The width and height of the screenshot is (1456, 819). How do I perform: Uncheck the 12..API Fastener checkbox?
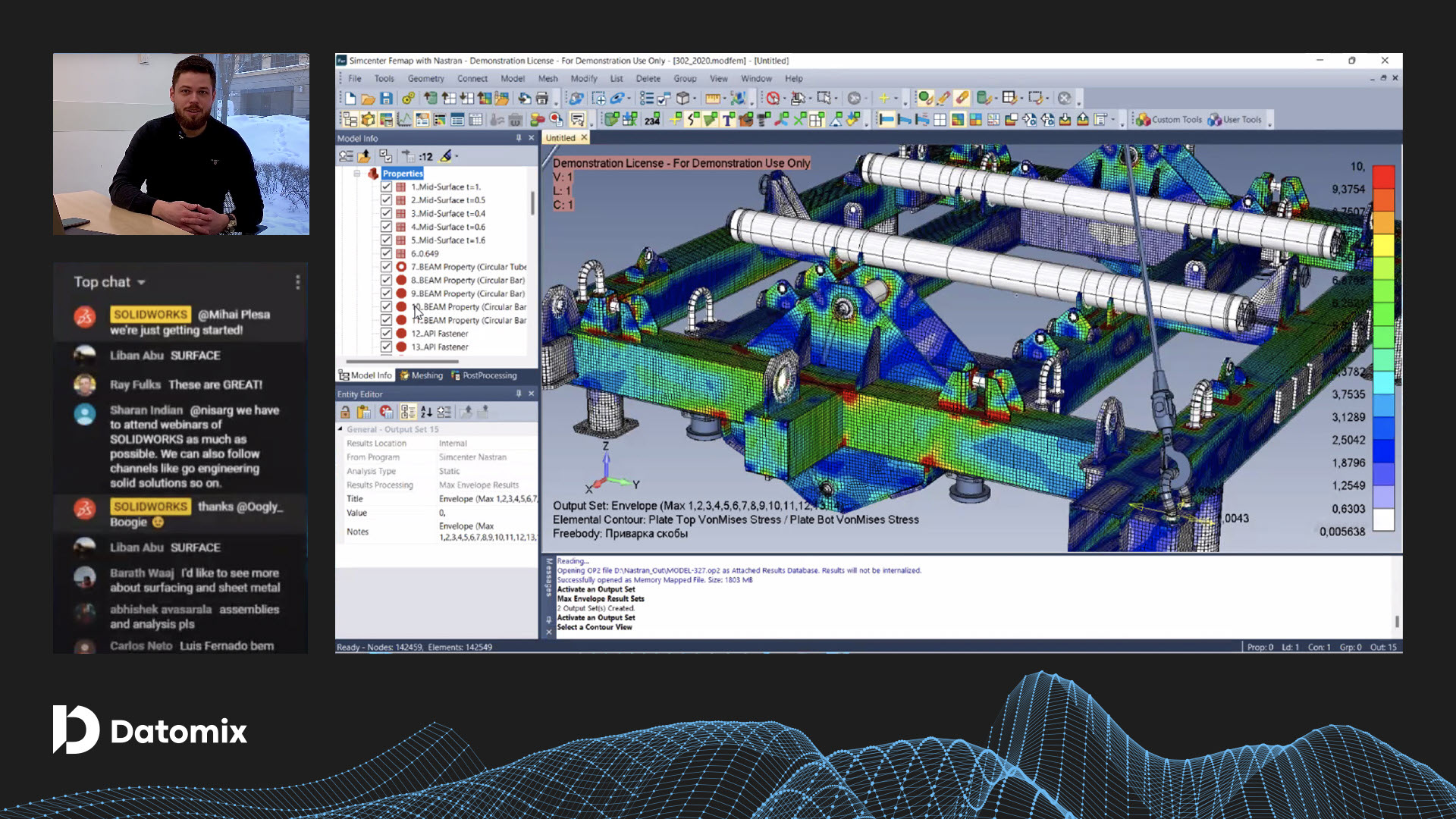point(386,334)
